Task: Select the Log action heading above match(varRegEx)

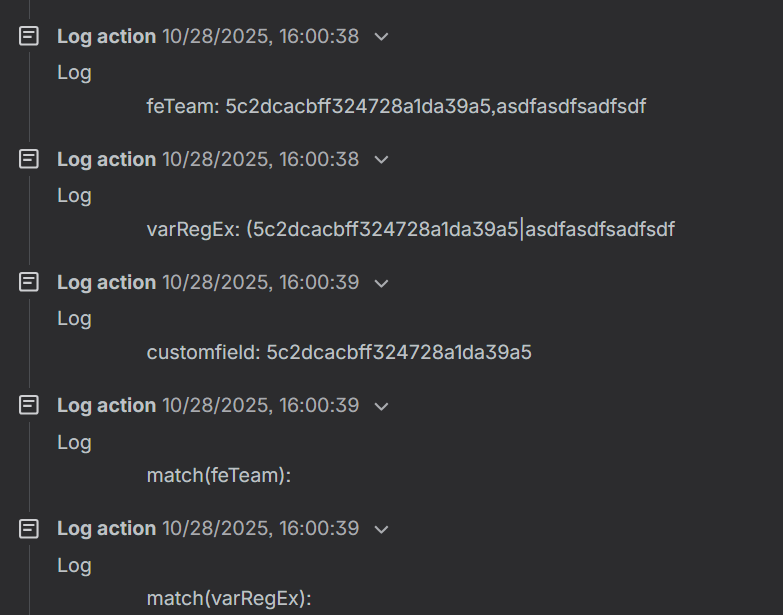Action: 106,528
